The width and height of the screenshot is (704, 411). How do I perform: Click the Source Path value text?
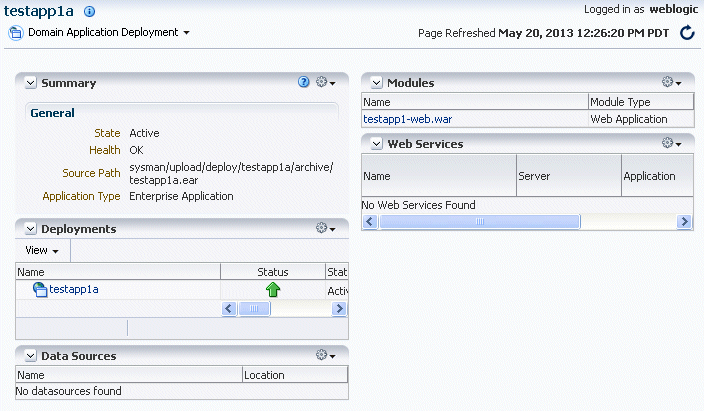pos(231,173)
